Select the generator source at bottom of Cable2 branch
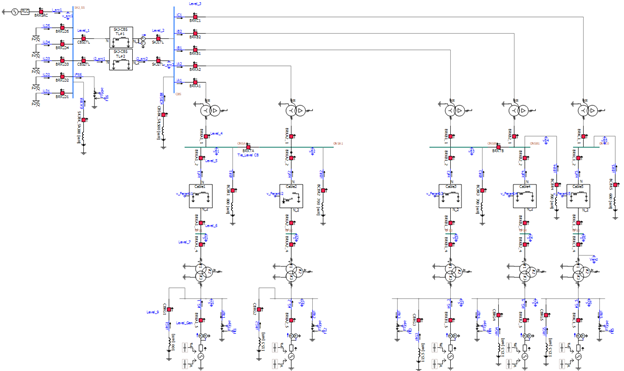 click(291, 356)
